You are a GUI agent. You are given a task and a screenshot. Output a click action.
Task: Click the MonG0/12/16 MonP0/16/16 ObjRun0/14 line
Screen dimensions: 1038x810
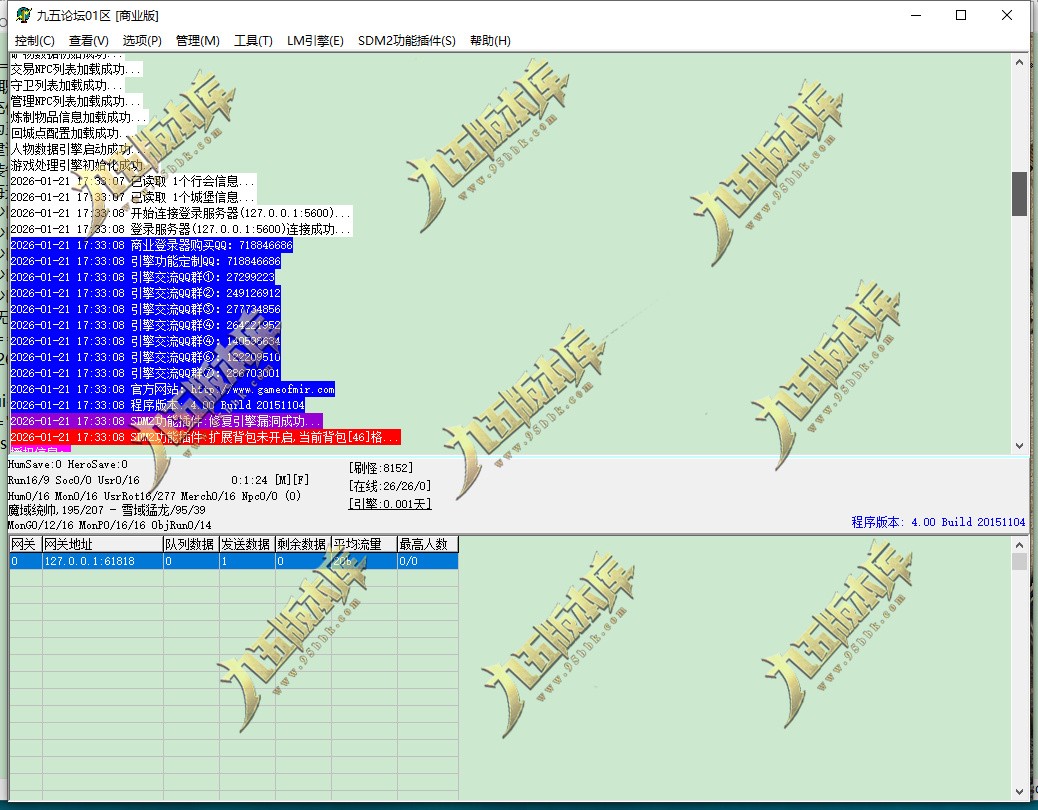coord(109,525)
